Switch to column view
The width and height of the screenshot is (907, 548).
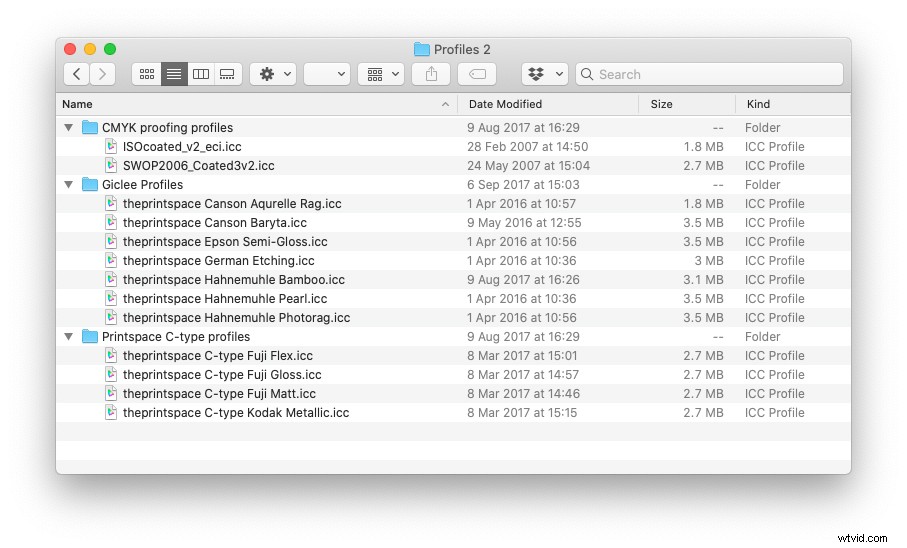(x=201, y=74)
